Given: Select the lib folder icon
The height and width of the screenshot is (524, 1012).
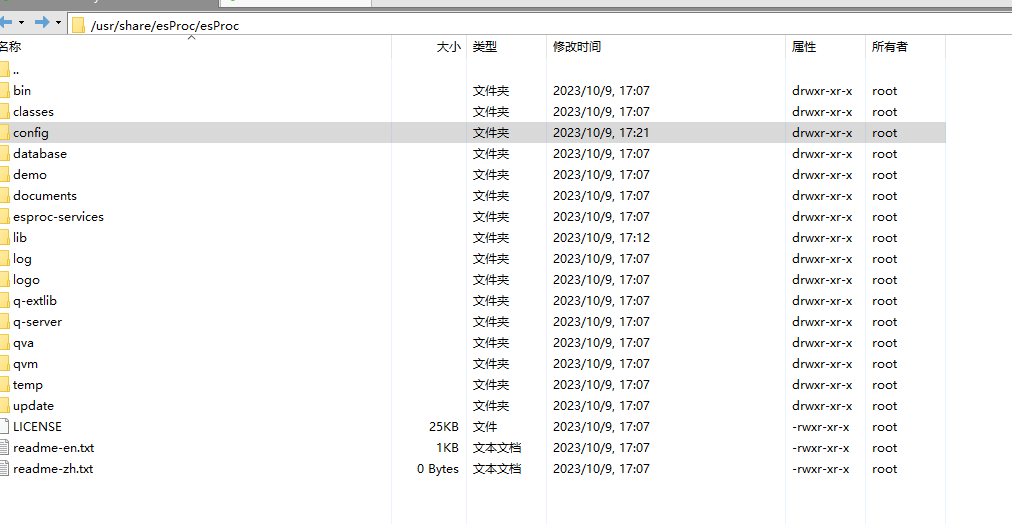Looking at the screenshot, I should click(x=5, y=237).
